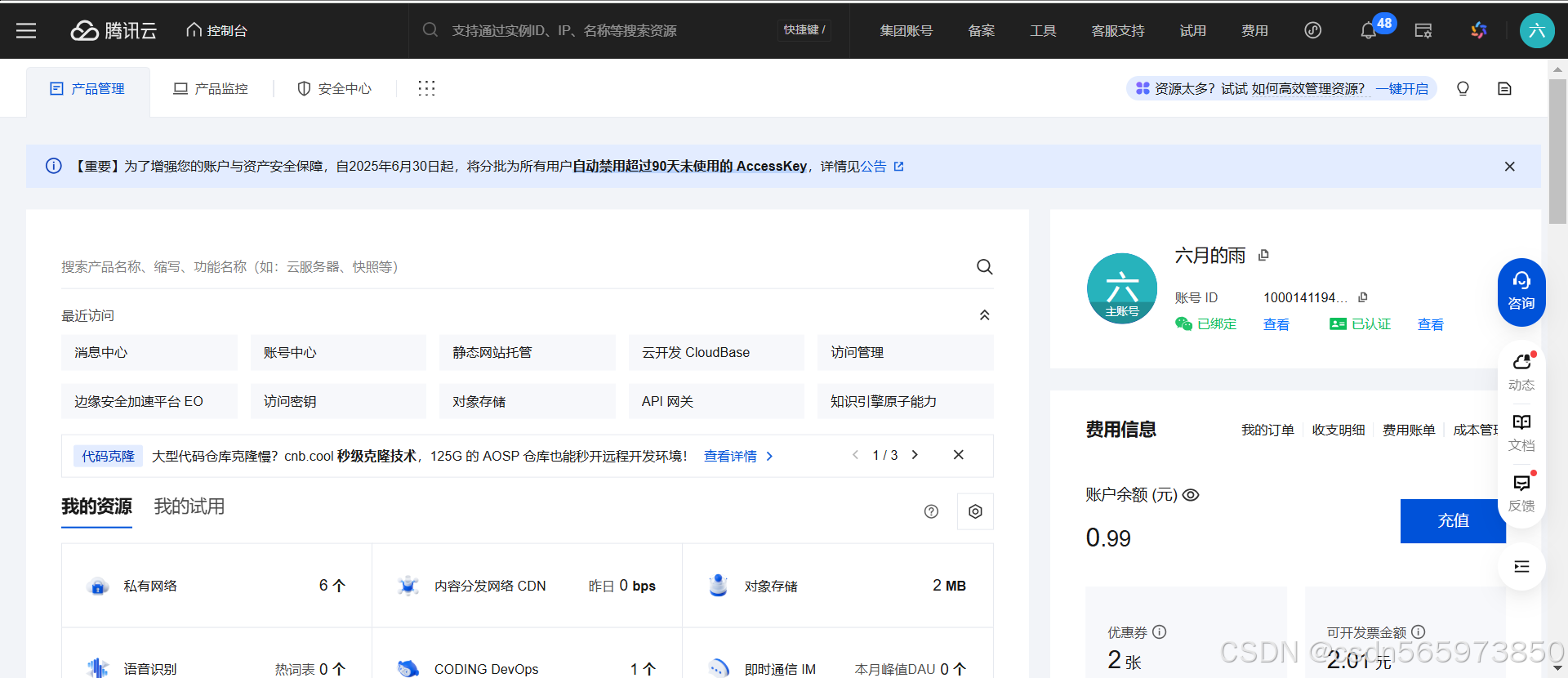
Task: Open the 集团账号 menu
Action: coord(906,30)
